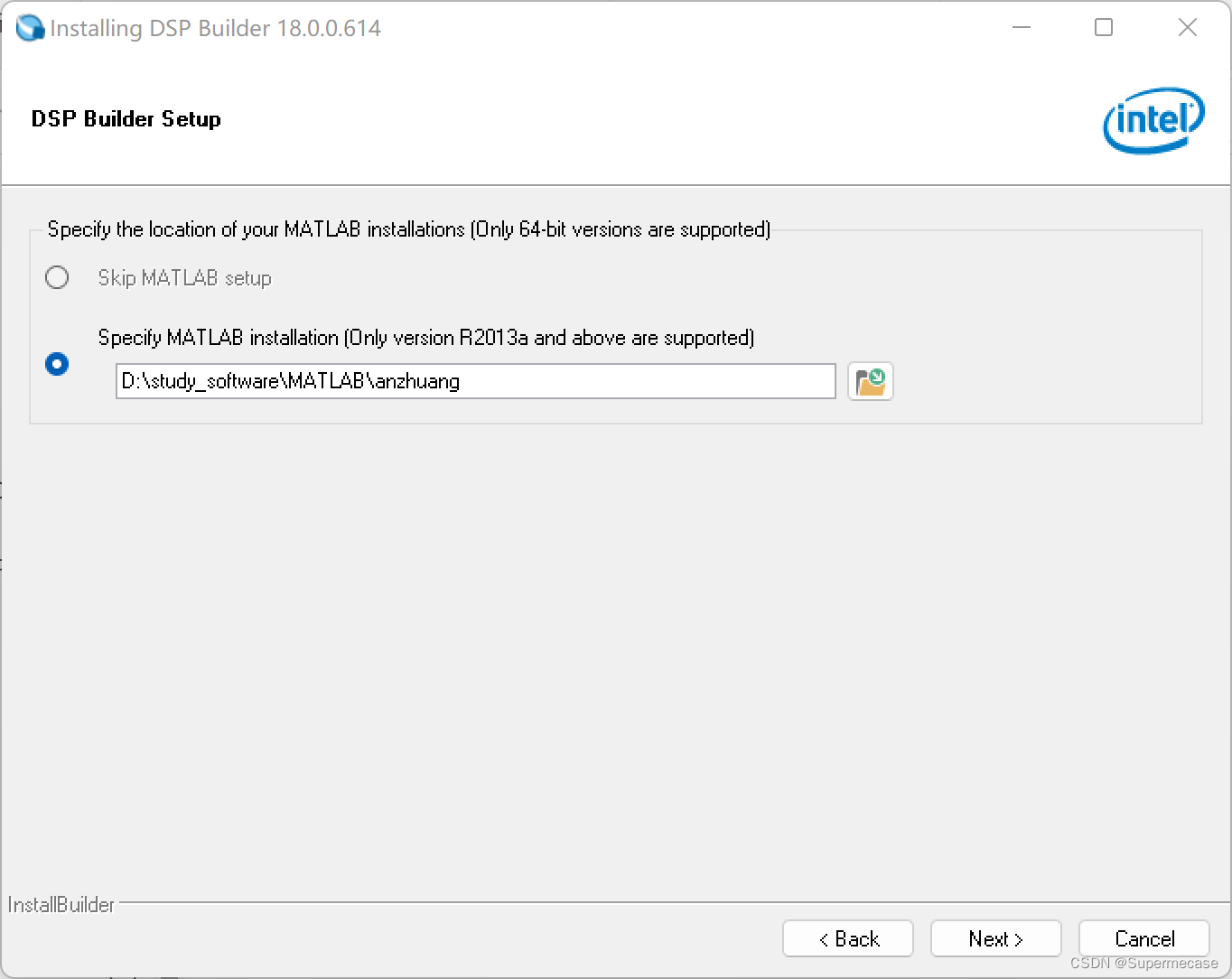
Task: Click inside the MATLAB installation path field
Action: coord(476,381)
